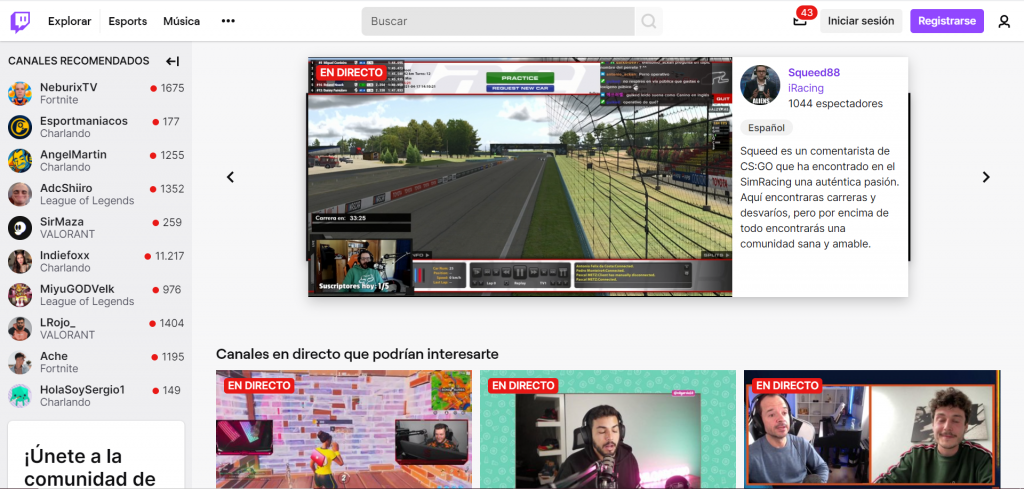Click Indiefoxx channel avatar
The width and height of the screenshot is (1024, 489).
20,262
